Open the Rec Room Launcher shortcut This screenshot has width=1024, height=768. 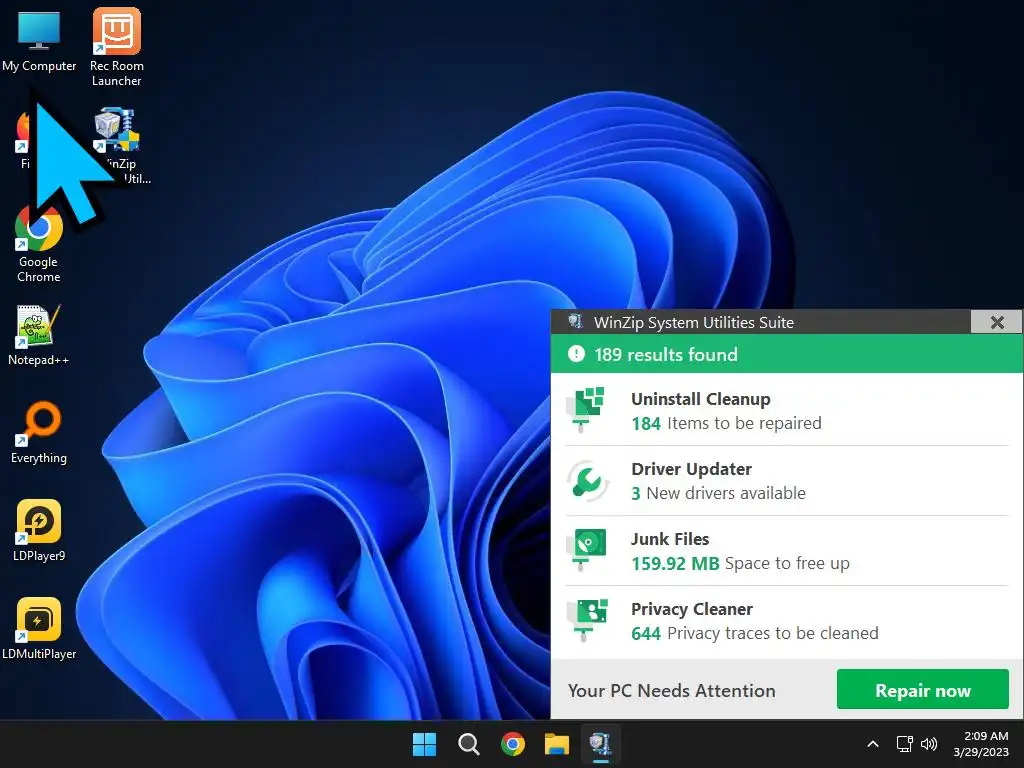(117, 46)
